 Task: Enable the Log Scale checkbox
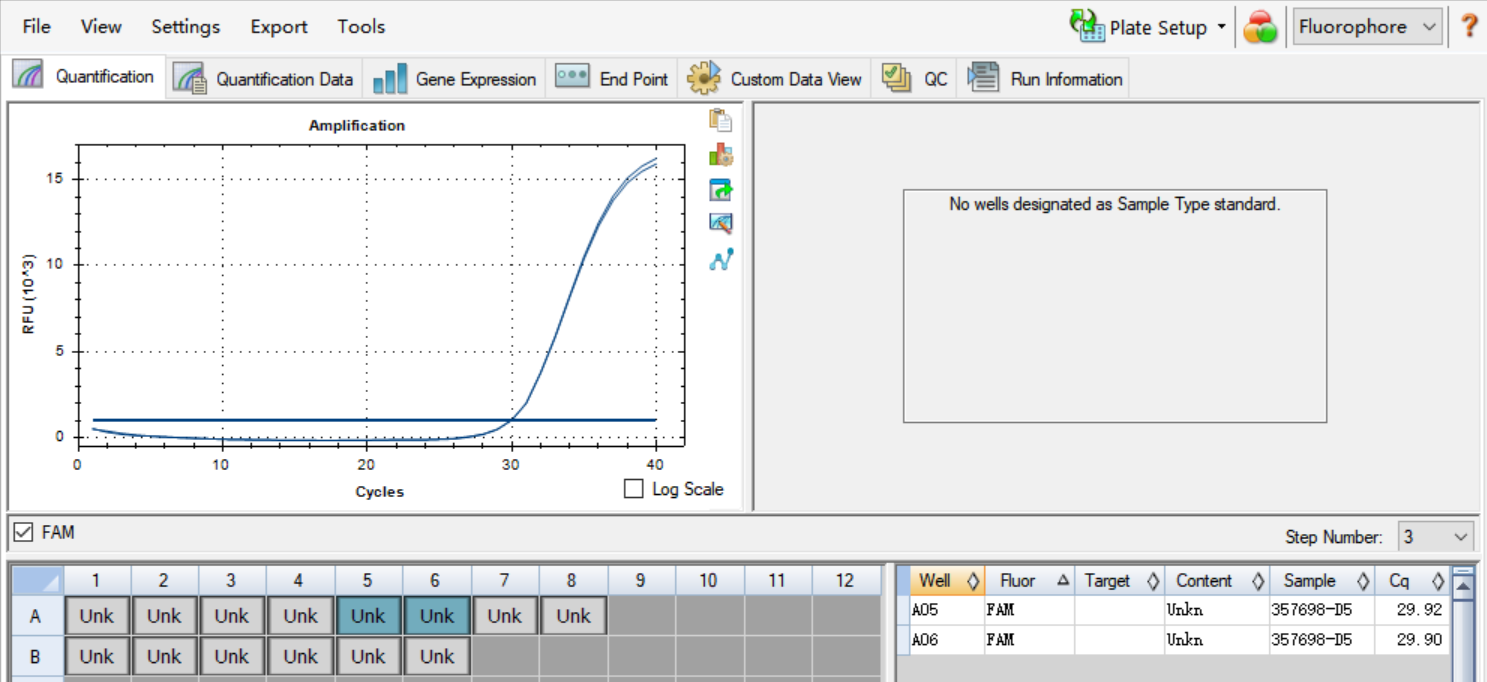pyautogui.click(x=633, y=489)
